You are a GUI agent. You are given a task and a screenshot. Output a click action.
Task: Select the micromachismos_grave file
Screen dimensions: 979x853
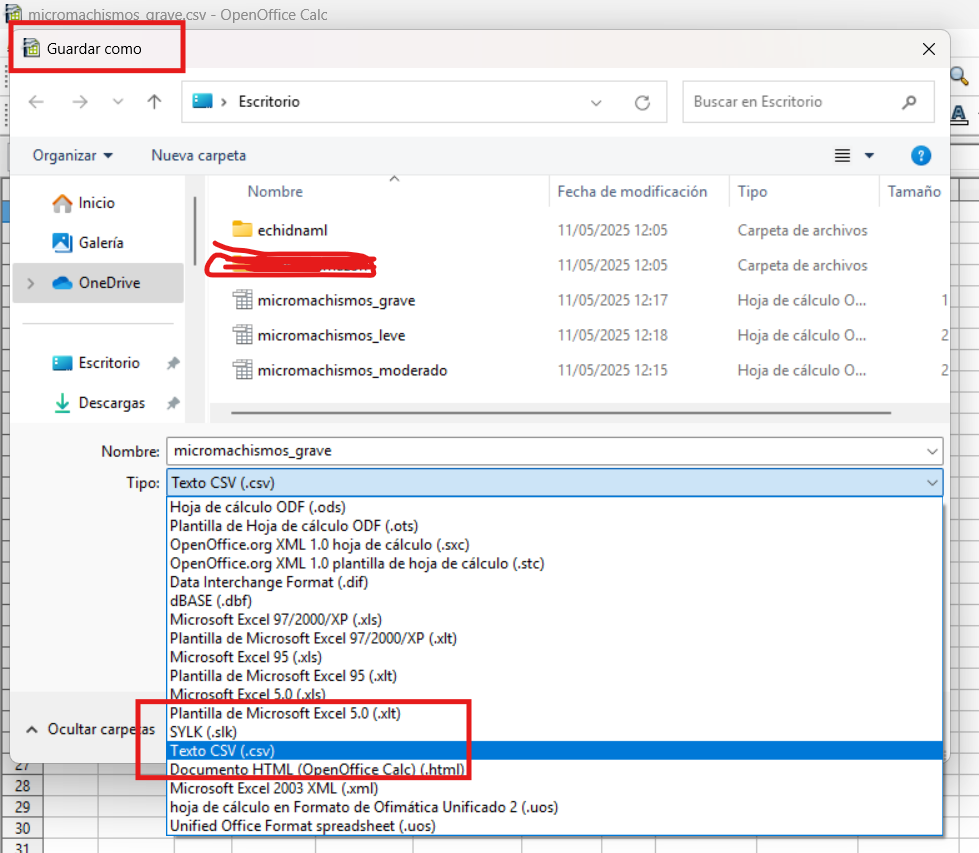[336, 300]
